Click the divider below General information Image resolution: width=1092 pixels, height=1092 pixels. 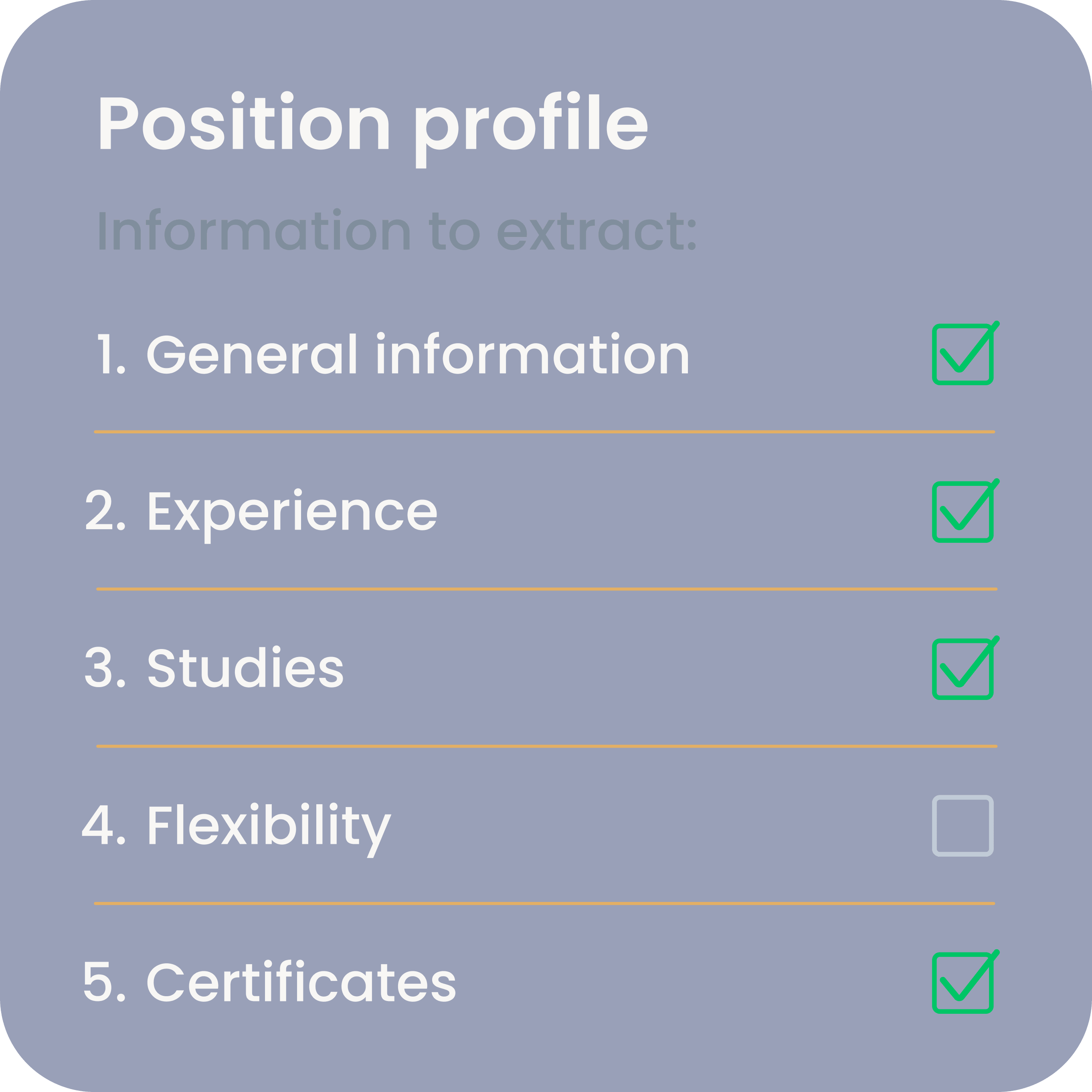tap(544, 432)
